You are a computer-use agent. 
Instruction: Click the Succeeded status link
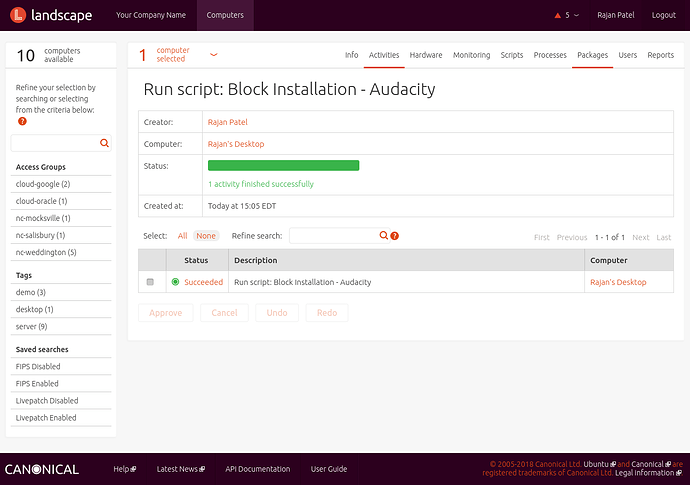[x=203, y=282]
